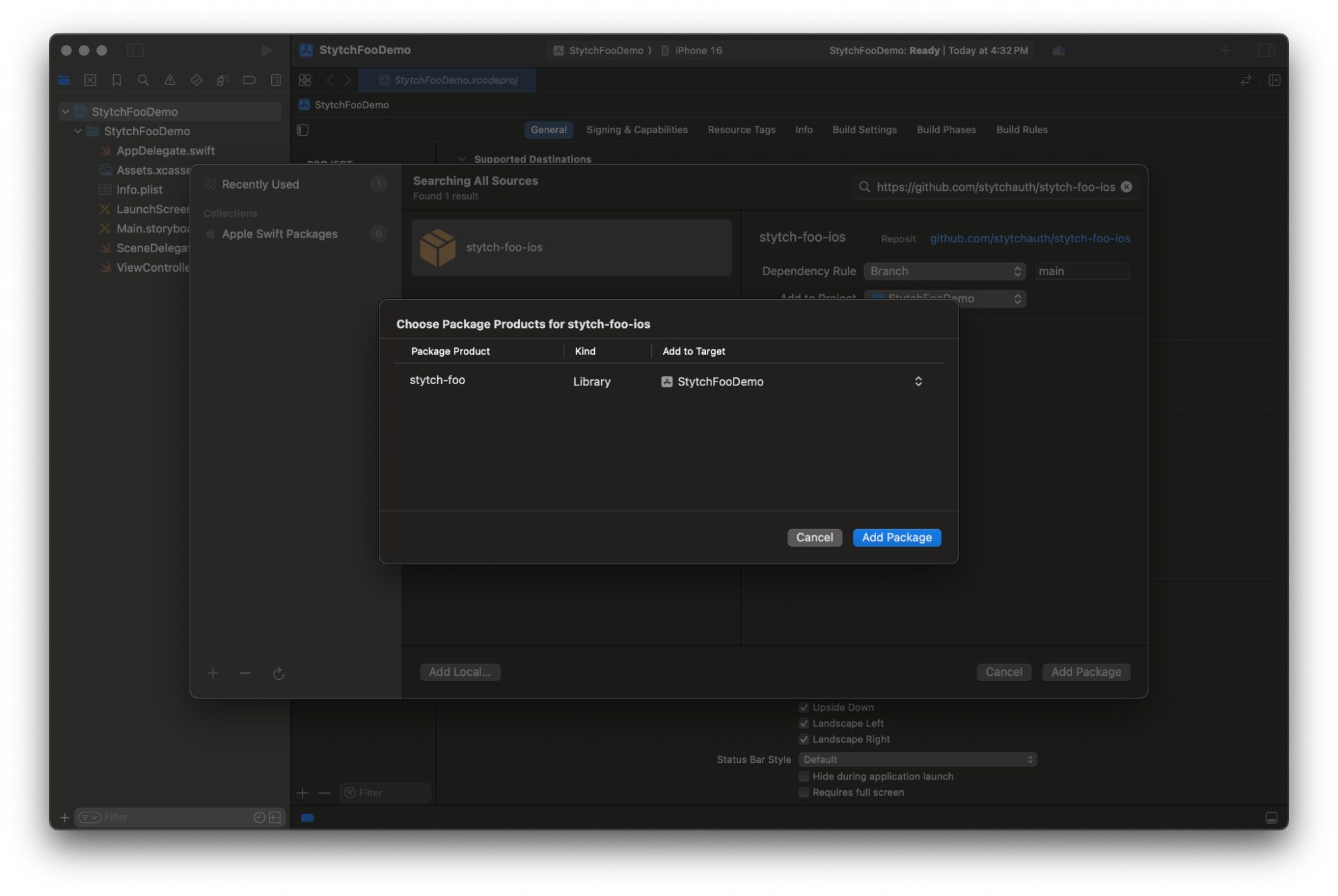The width and height of the screenshot is (1338, 896).
Task: Open github.com/stytchauth/stytch-foo-ios repository link
Action: click(x=1029, y=238)
